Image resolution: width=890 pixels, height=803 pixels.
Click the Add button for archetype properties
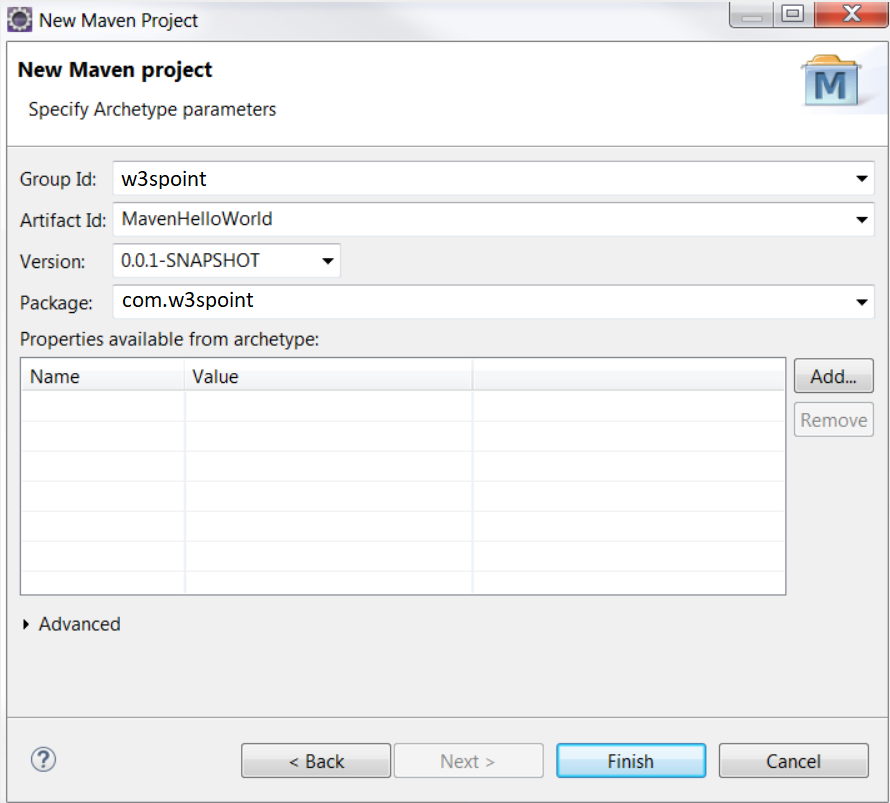(833, 376)
